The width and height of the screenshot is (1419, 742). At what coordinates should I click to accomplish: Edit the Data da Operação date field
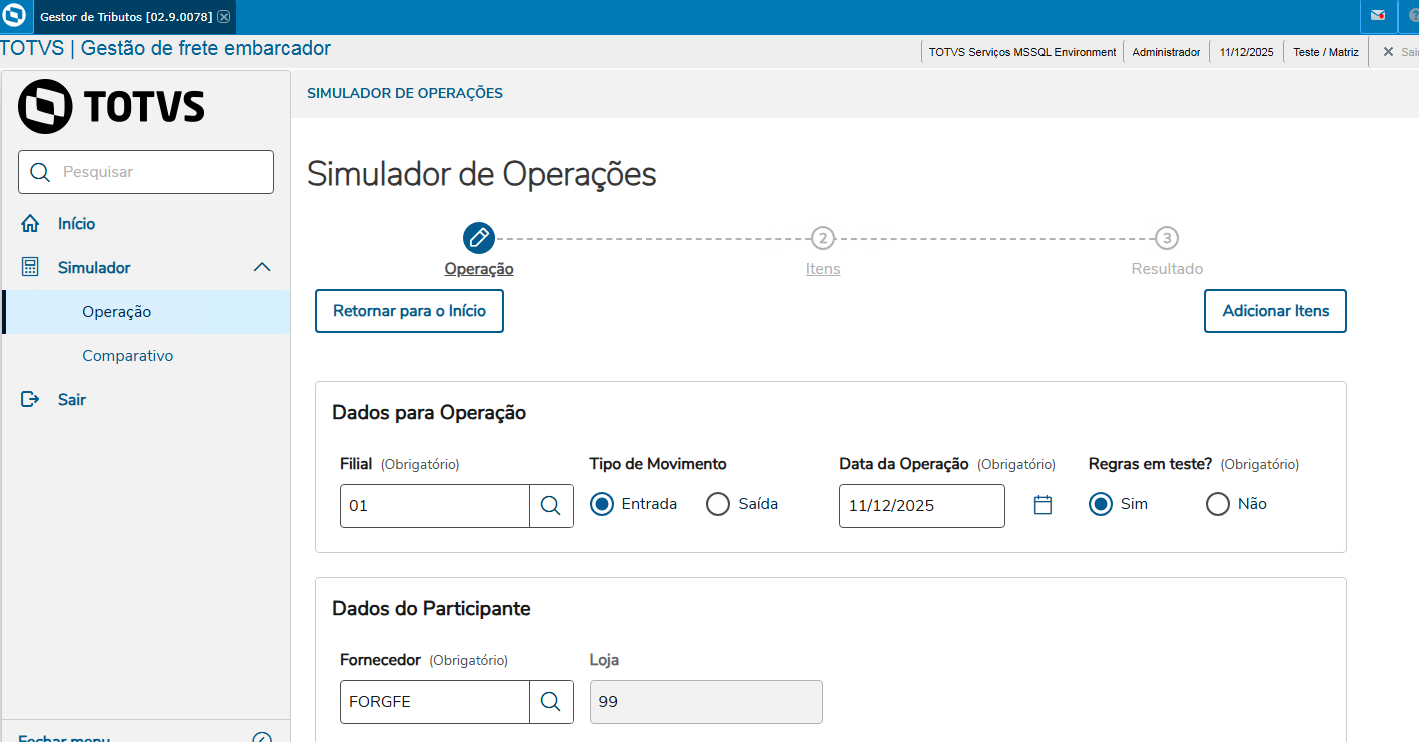tap(922, 506)
